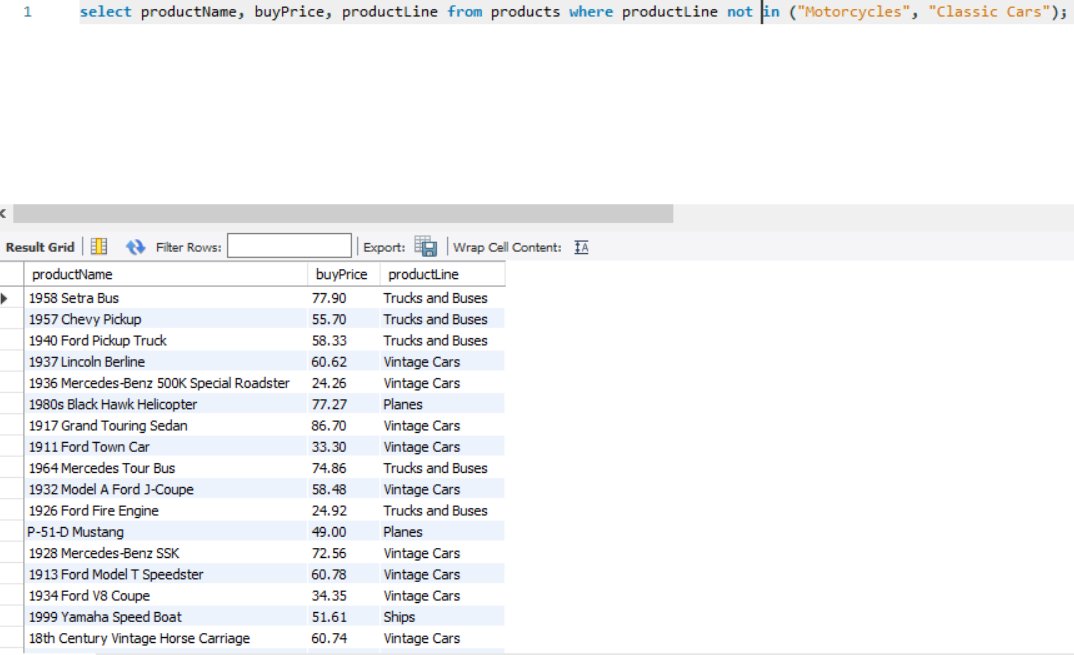
Task: Sort by the productName column header
Action: (x=166, y=274)
